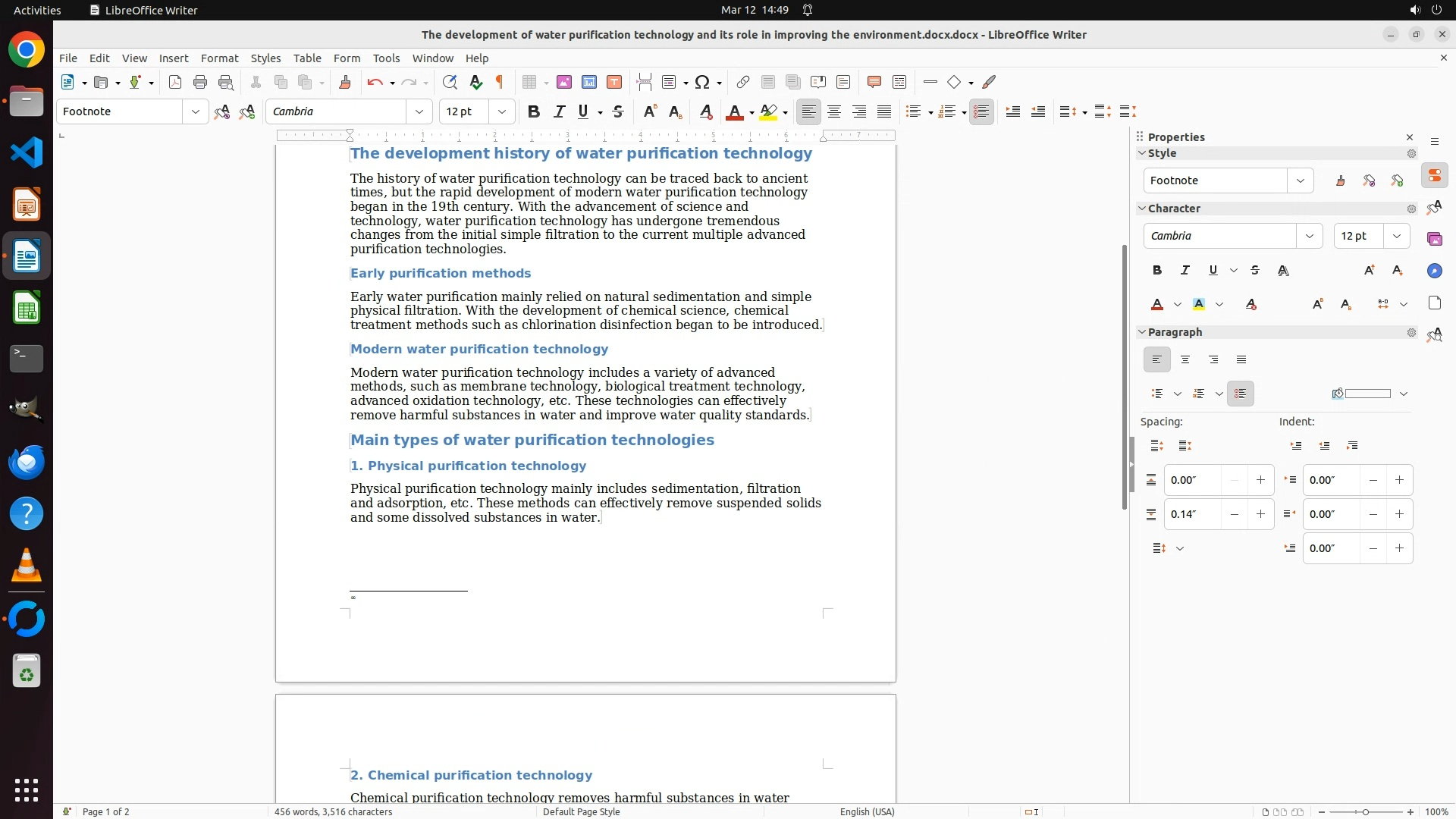Image resolution: width=1456 pixels, height=819 pixels.
Task: Open the Format menu
Action: [x=219, y=58]
